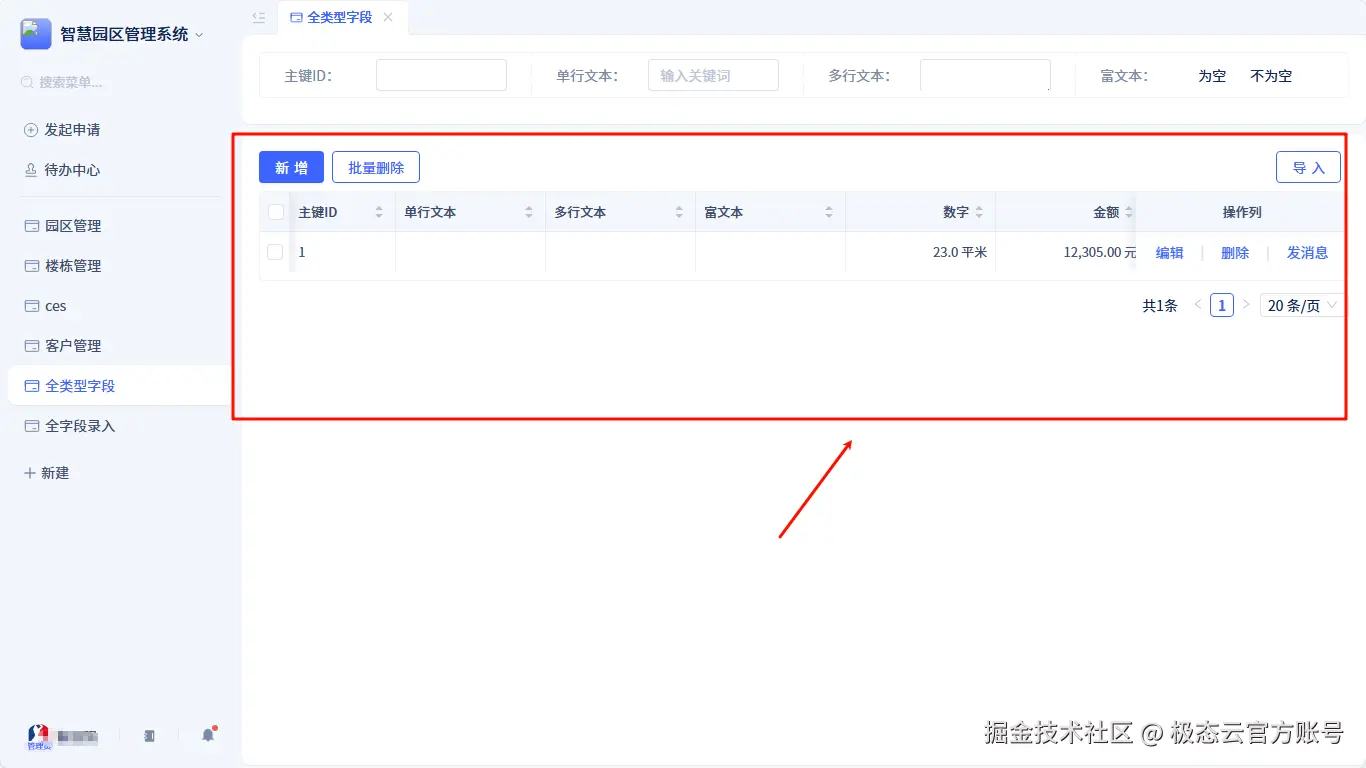Screen dimensions: 1366x768
Task: Click the 新建 plus entry in sidebar
Action: click(47, 473)
